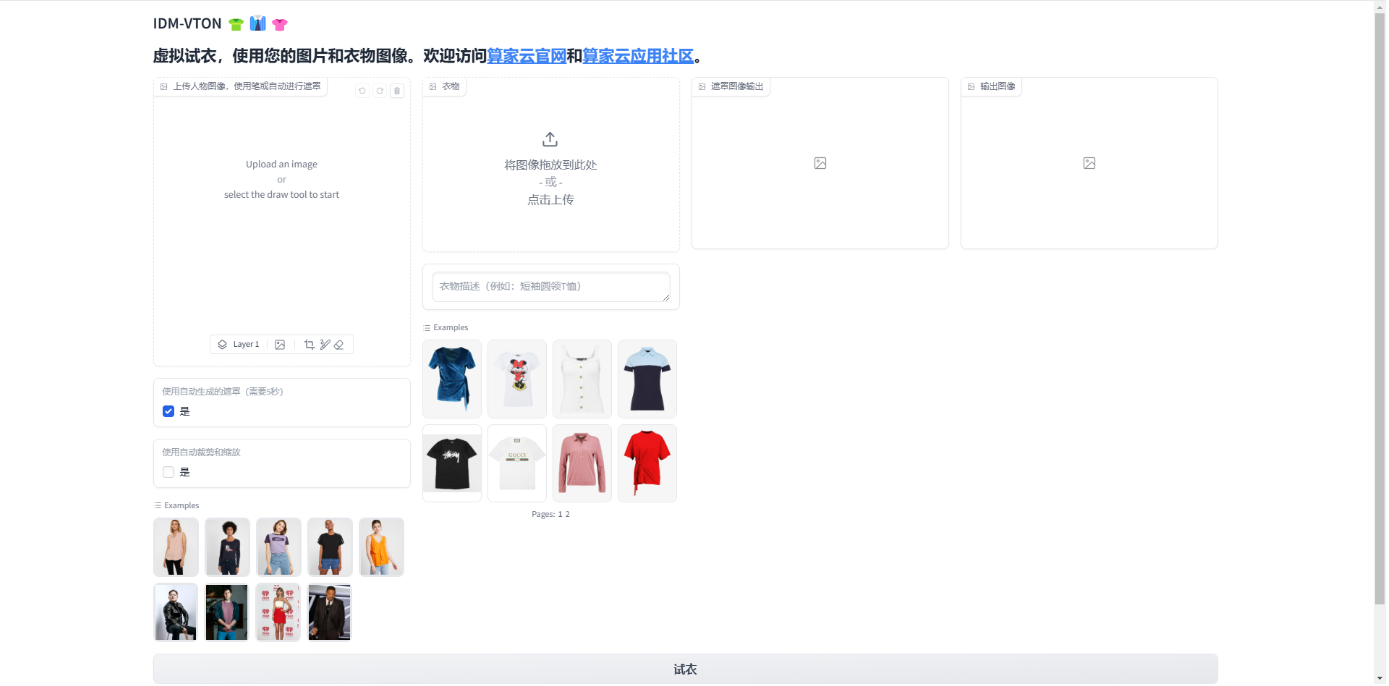
Task: Click the trash icon to clear person image
Action: (x=397, y=91)
